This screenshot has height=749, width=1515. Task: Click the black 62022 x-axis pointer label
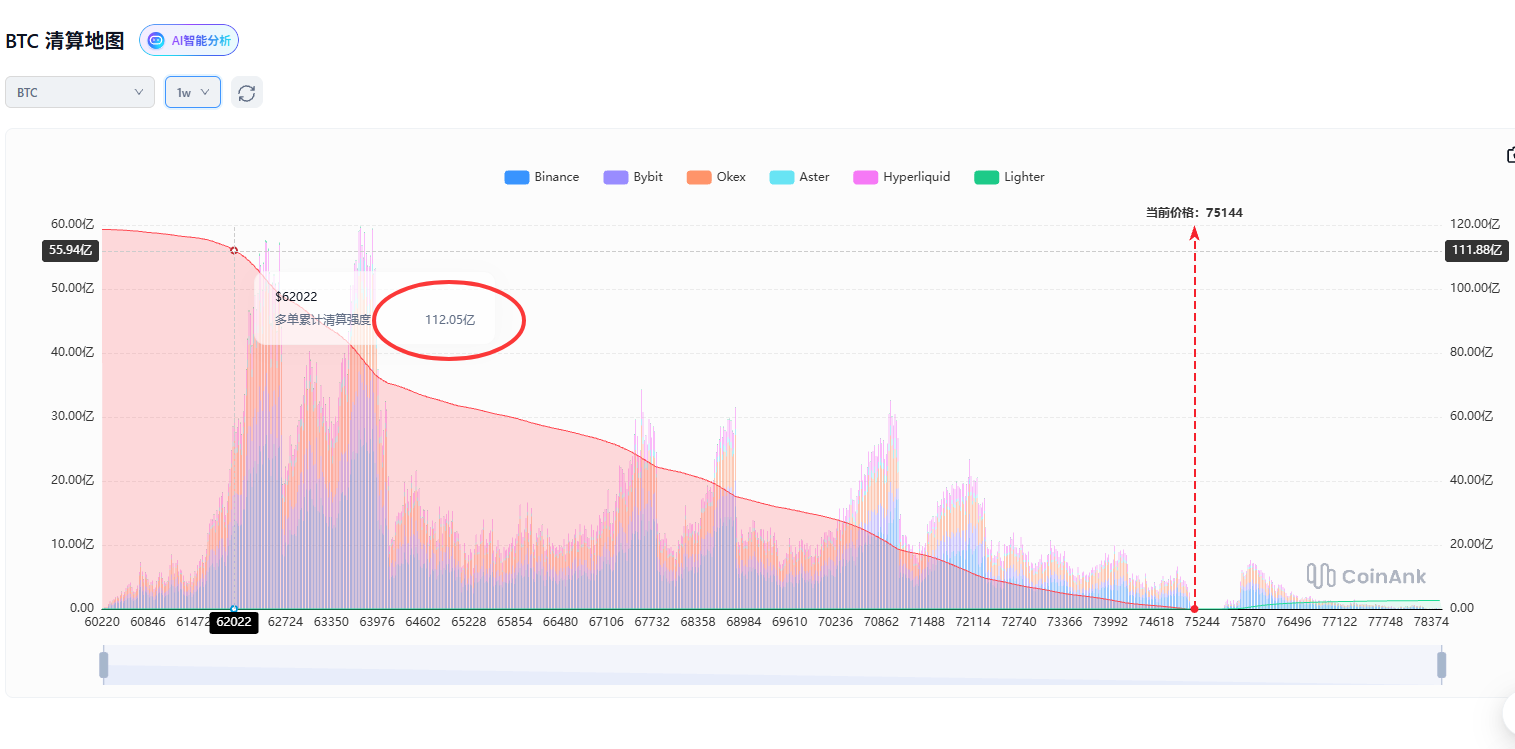coord(234,622)
